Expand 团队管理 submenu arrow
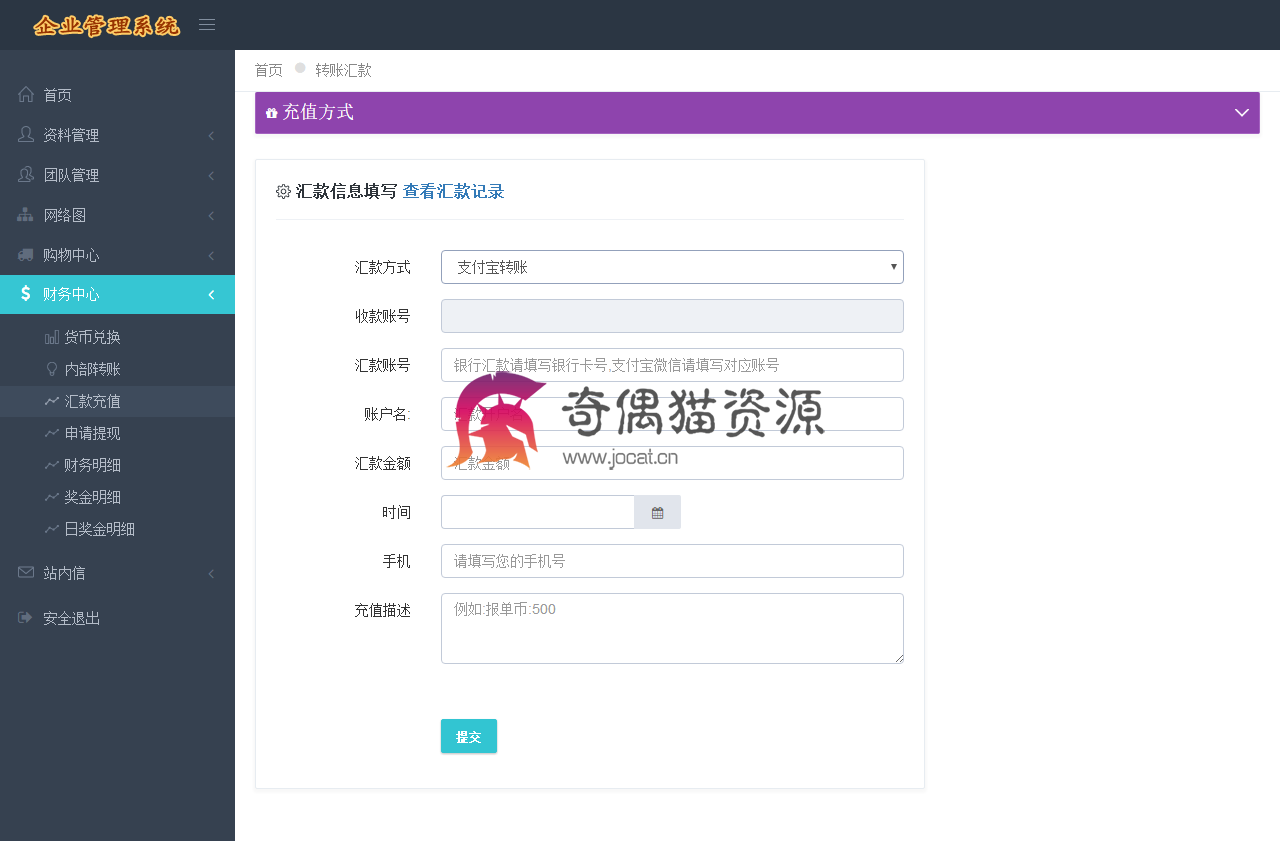The height and width of the screenshot is (841, 1280). tap(211, 175)
